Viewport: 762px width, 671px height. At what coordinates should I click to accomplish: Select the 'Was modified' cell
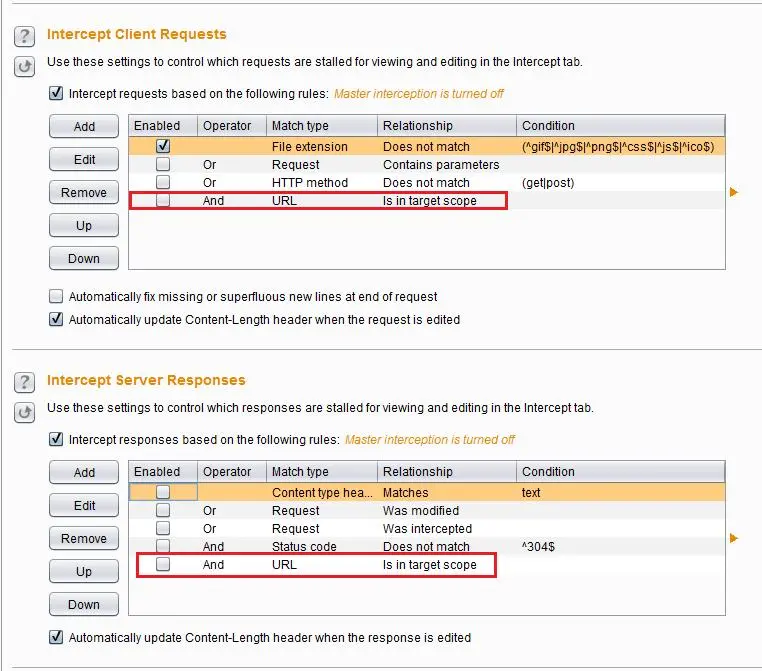447,511
